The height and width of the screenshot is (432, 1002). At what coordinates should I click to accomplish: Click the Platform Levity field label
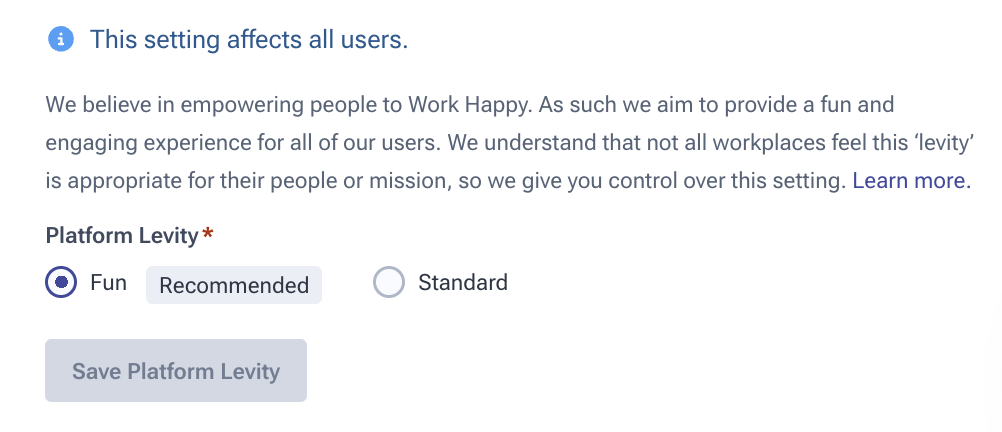[122, 236]
